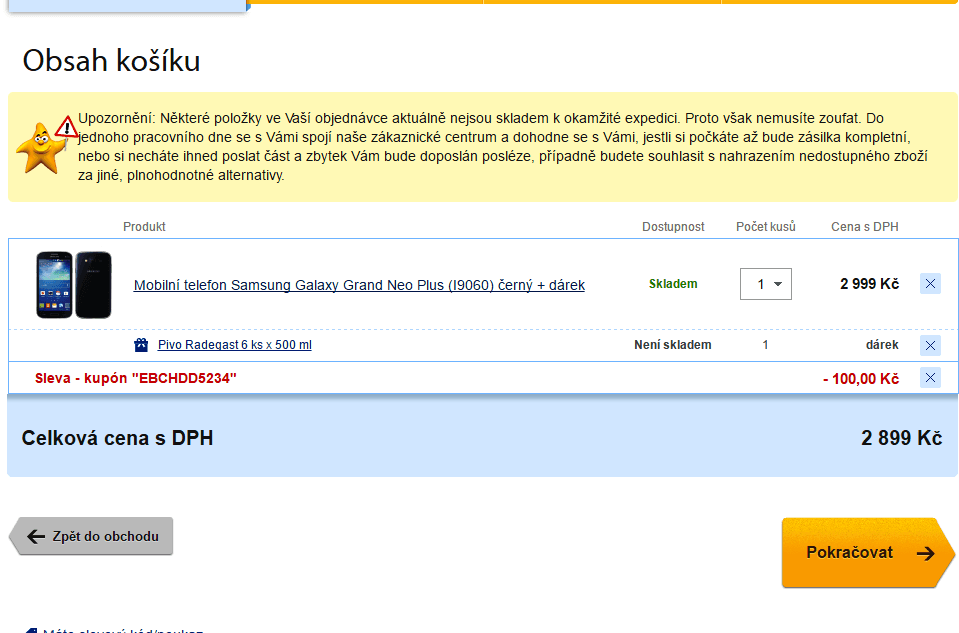Click the Sleva - kupón "EBCHDD5234" text

(136, 379)
